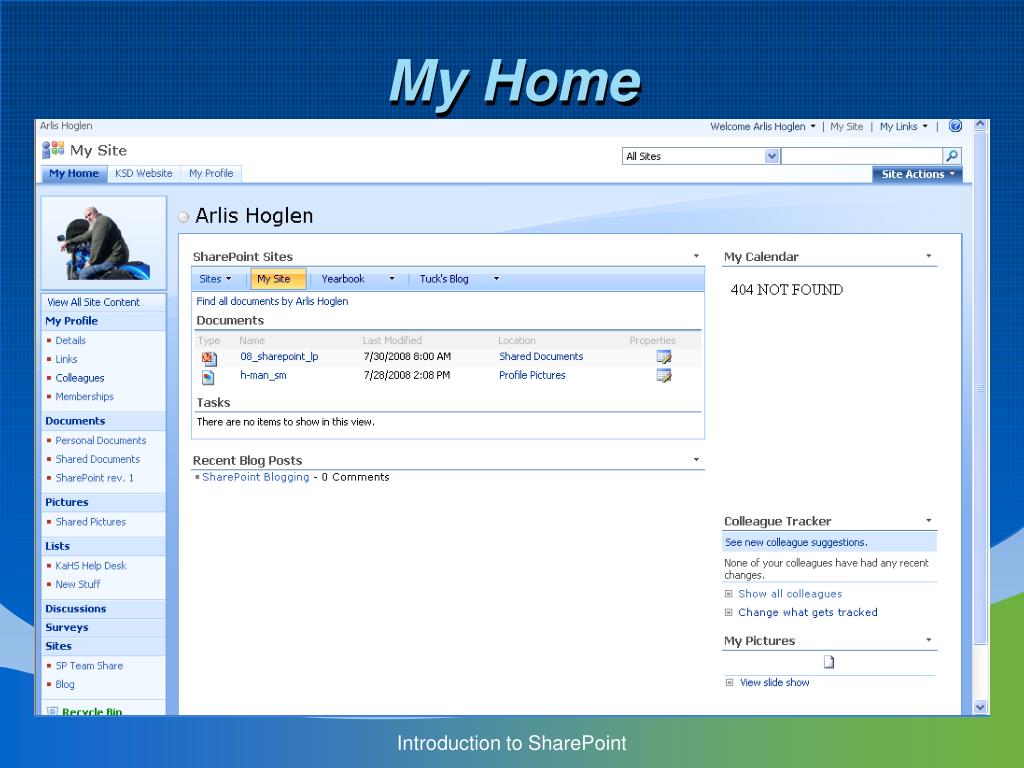
Task: Expand the Show all colleagues plus icon
Action: point(729,594)
